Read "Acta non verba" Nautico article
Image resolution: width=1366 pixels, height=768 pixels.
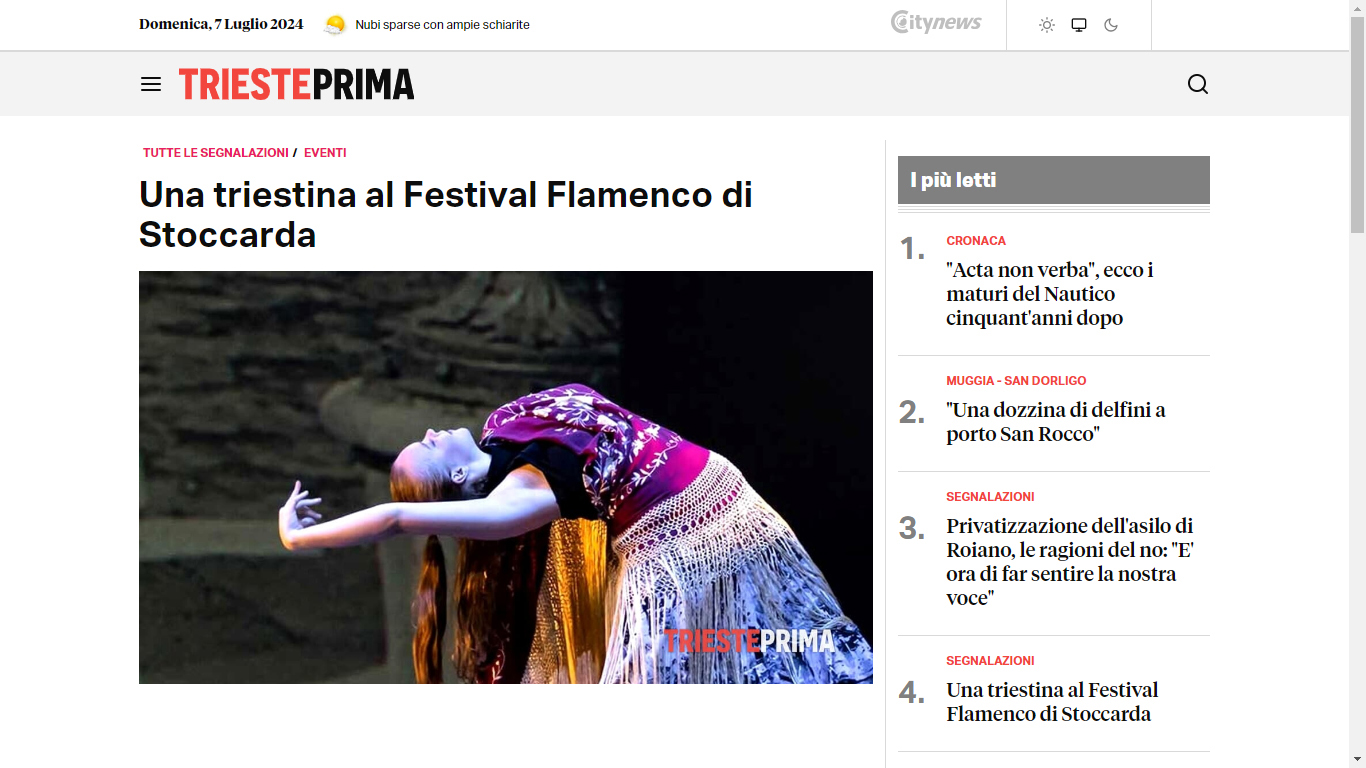(x=1050, y=294)
